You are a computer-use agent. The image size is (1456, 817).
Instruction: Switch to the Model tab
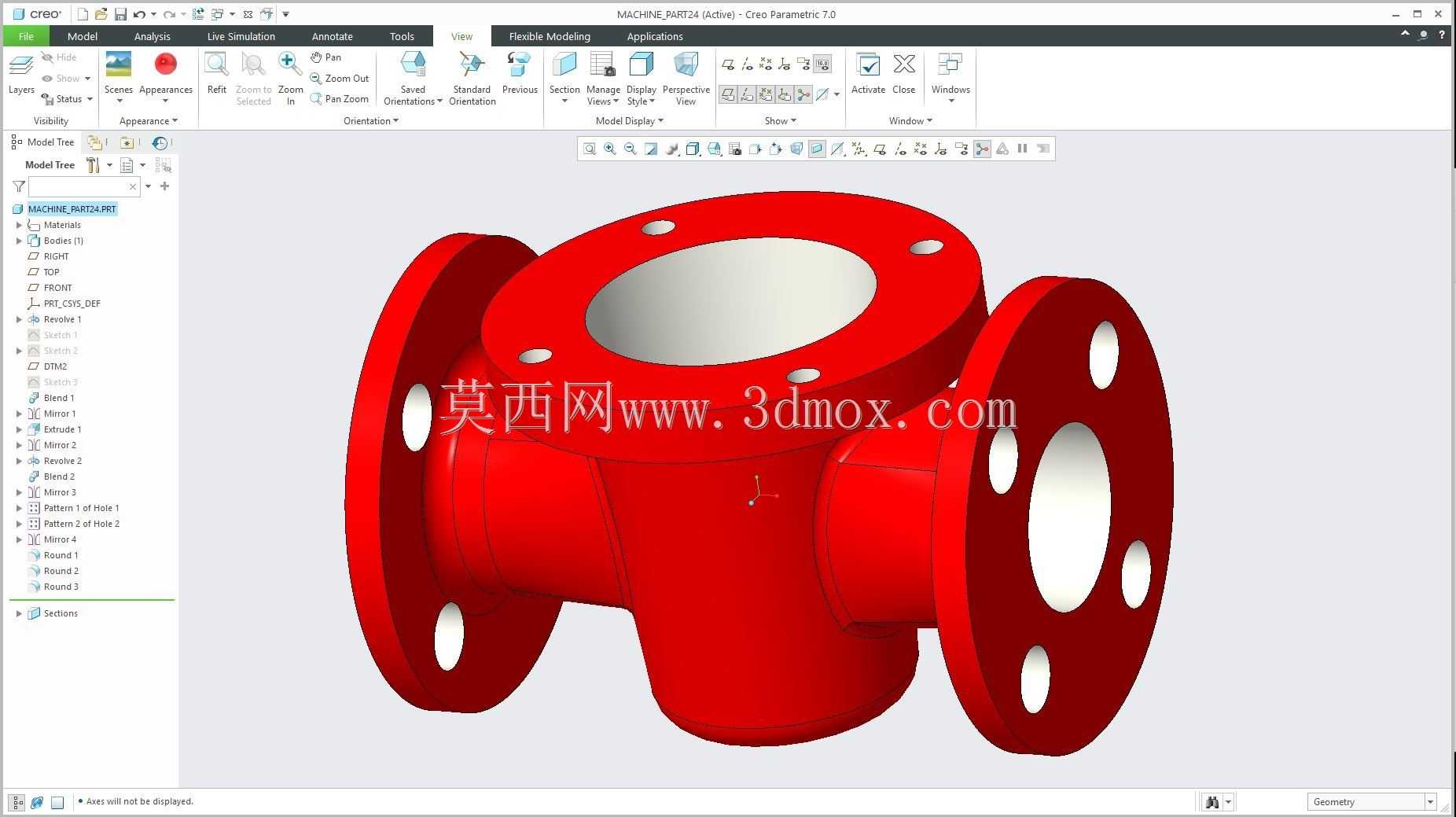point(83,36)
